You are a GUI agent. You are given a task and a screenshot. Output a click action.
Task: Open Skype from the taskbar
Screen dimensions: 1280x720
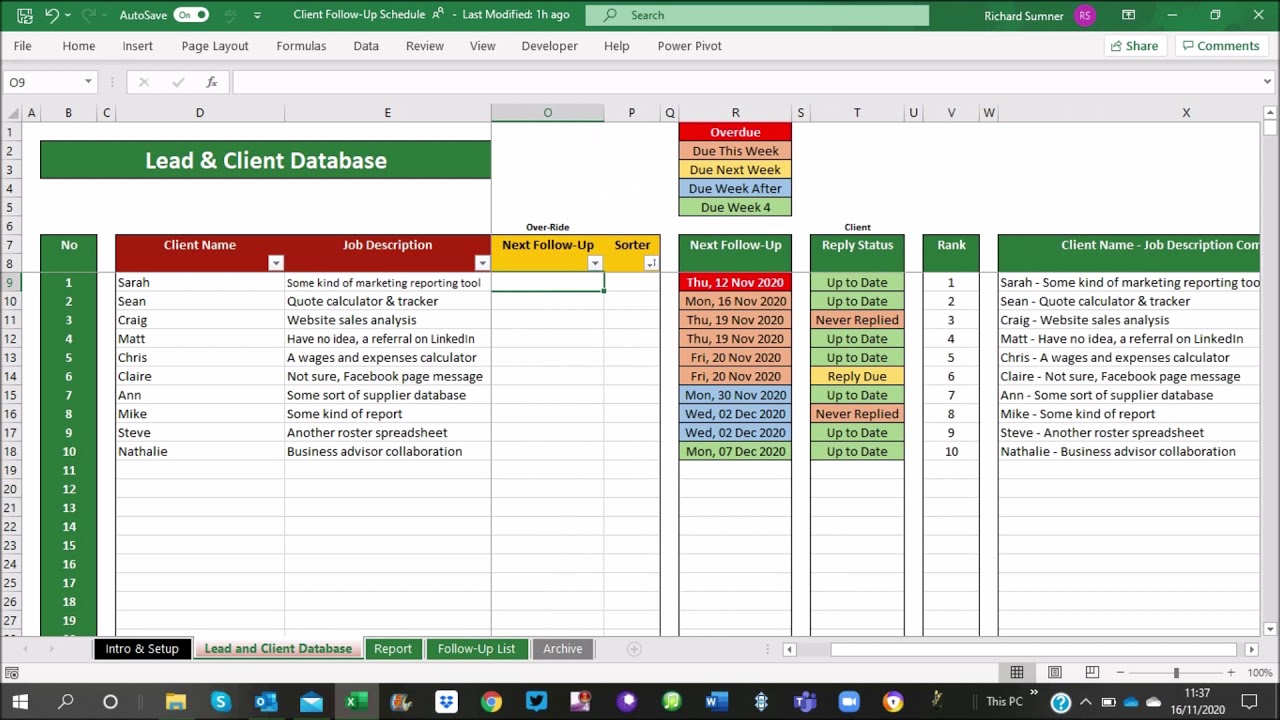(x=220, y=702)
